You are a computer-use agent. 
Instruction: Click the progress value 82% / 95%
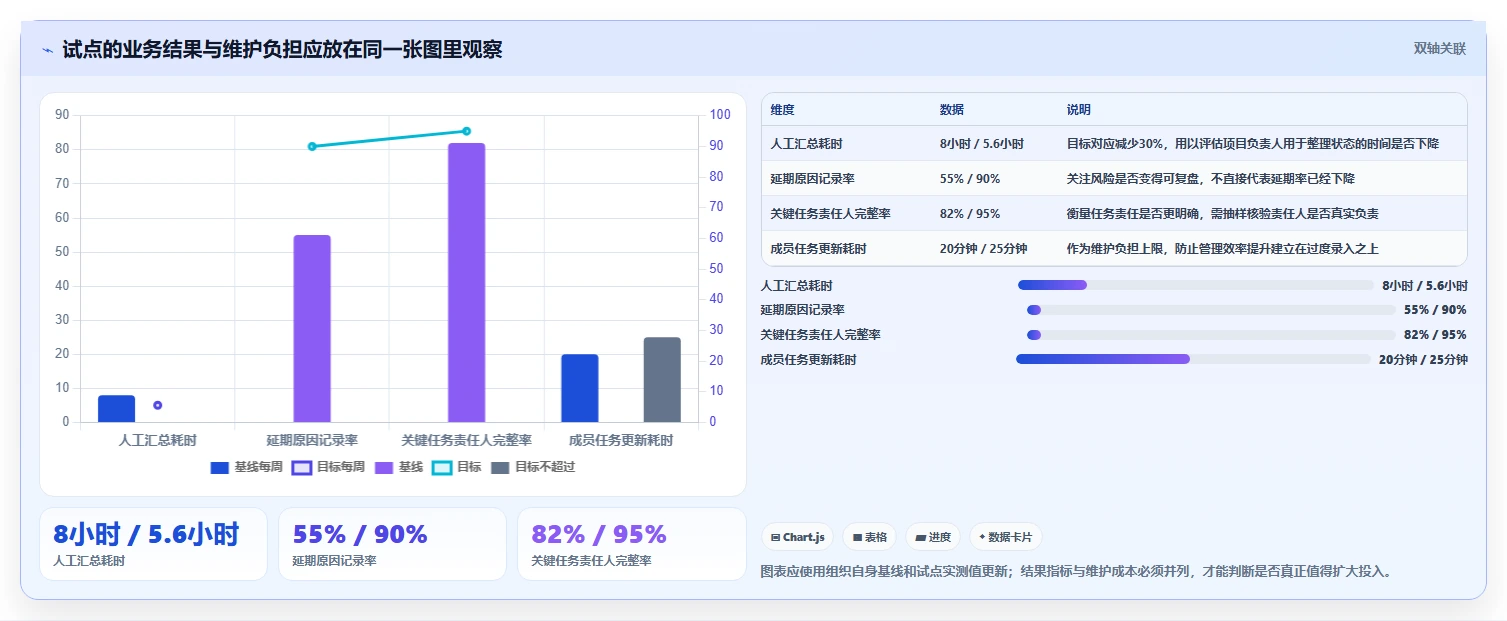(1435, 335)
